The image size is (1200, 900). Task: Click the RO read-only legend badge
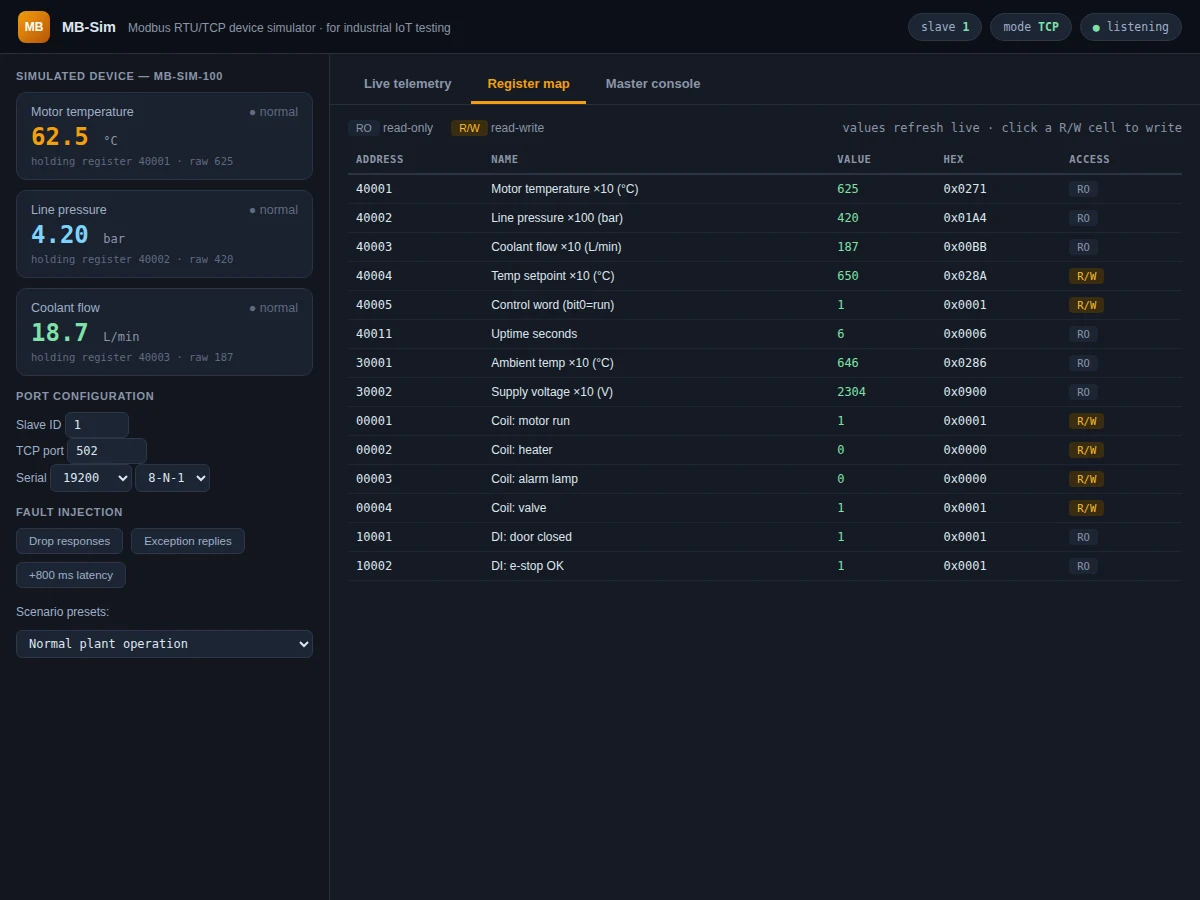click(364, 128)
